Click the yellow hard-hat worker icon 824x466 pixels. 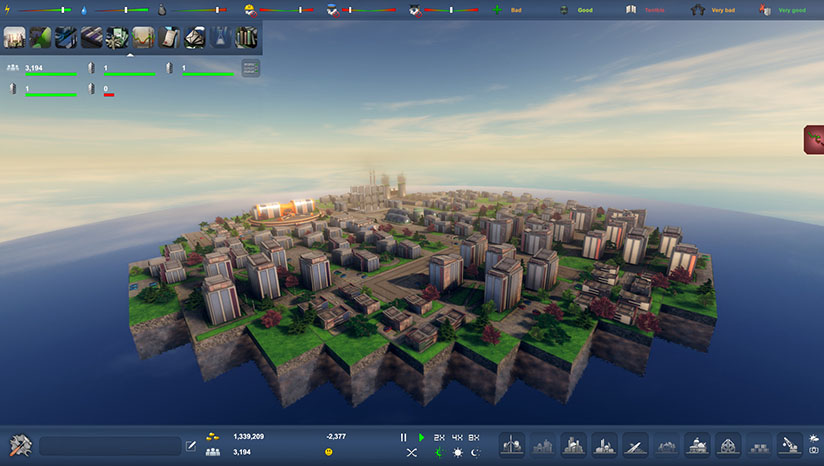point(250,9)
